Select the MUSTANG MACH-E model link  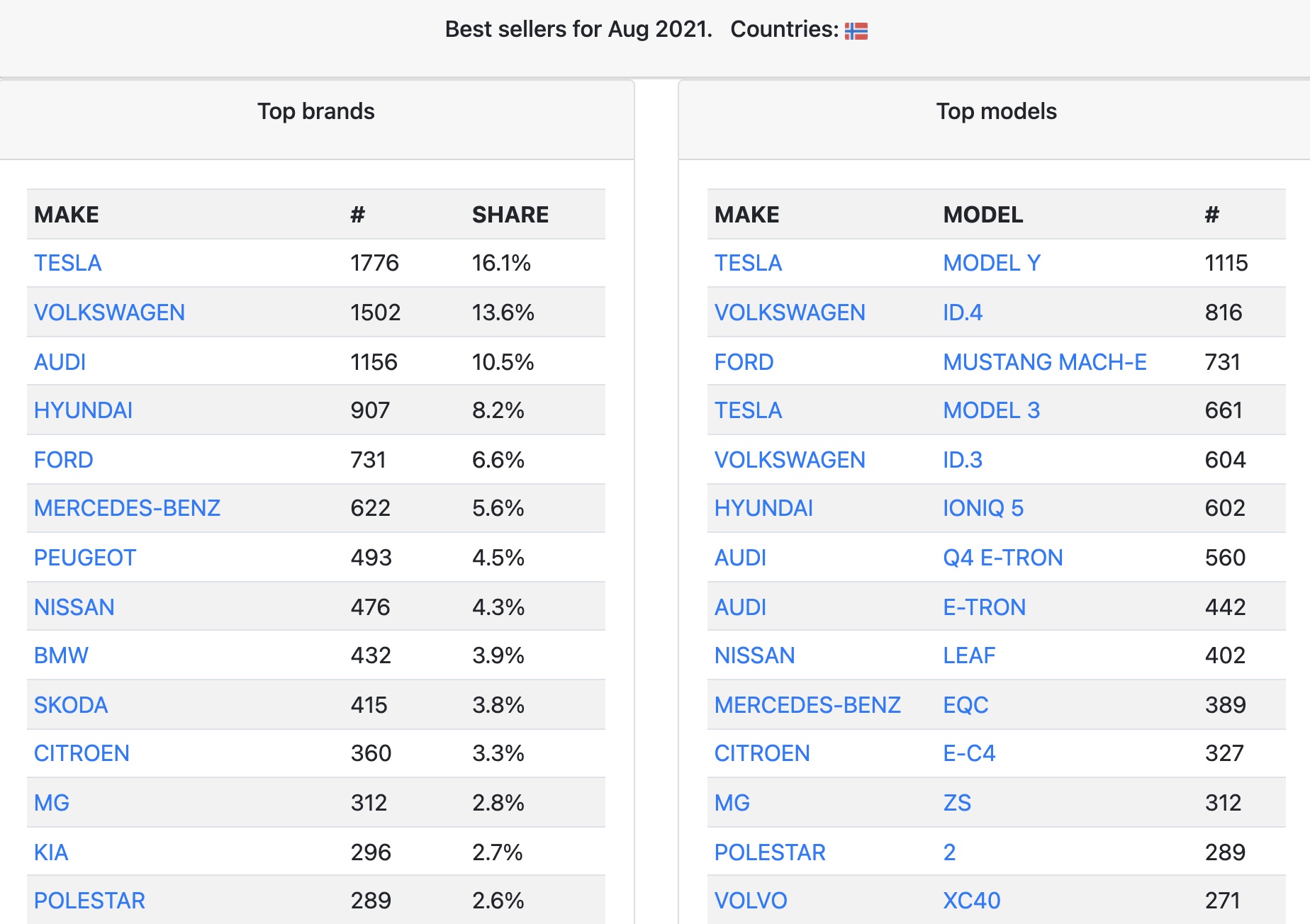pyautogui.click(x=1045, y=362)
